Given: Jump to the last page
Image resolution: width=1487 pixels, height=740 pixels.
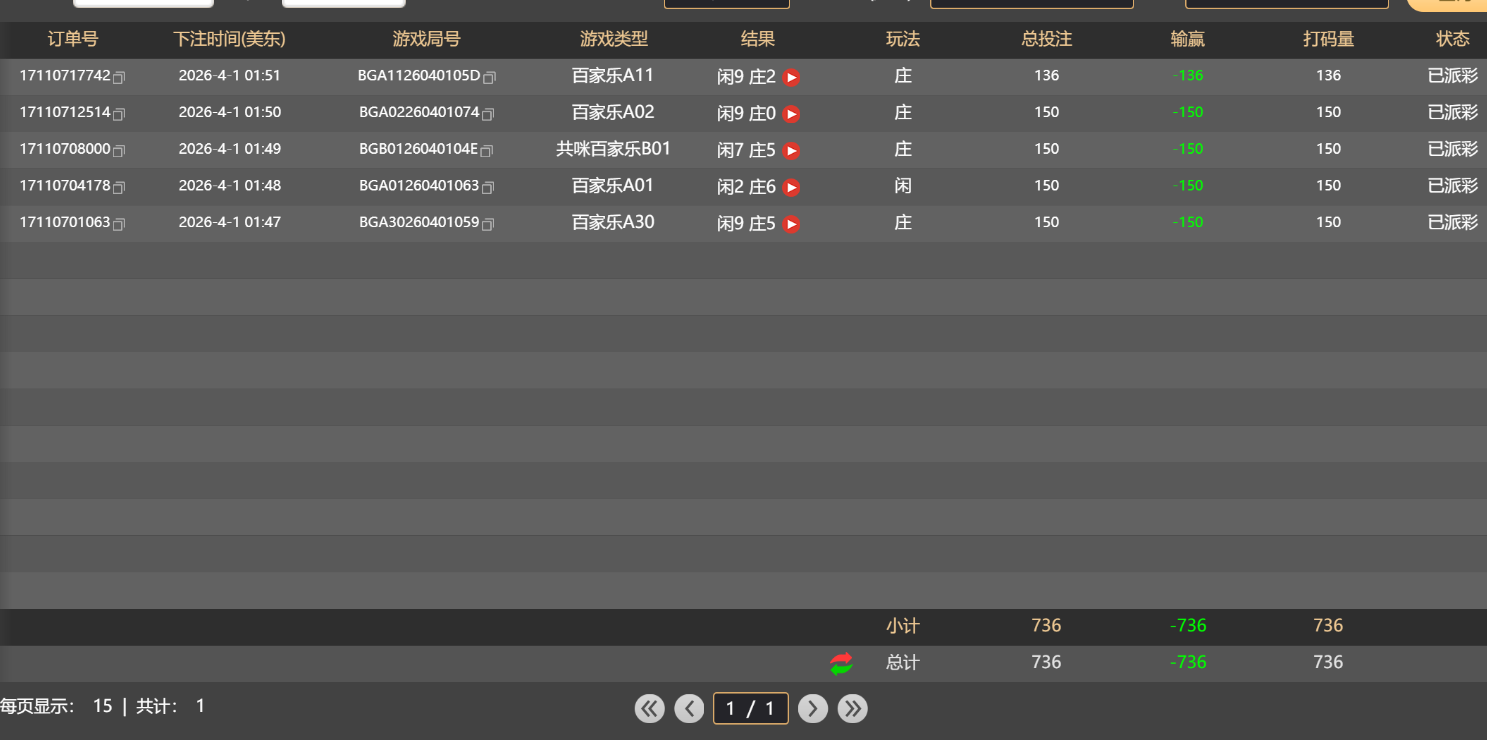Looking at the screenshot, I should (x=852, y=708).
